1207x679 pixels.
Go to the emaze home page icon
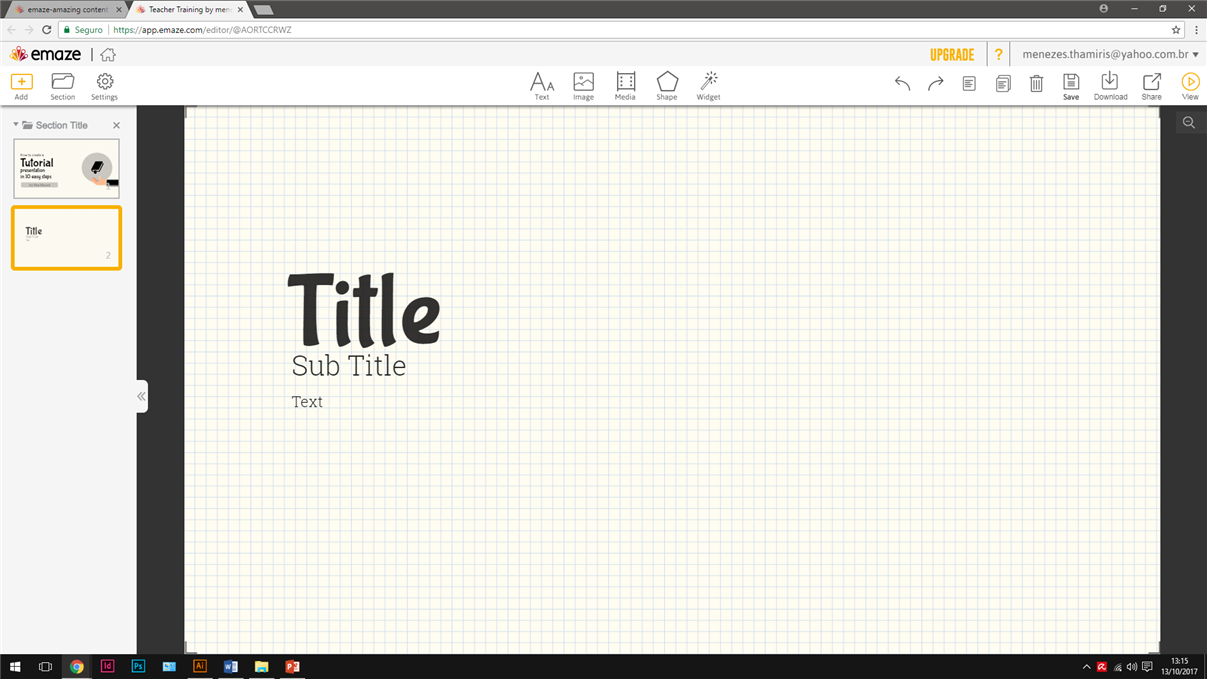[108, 55]
